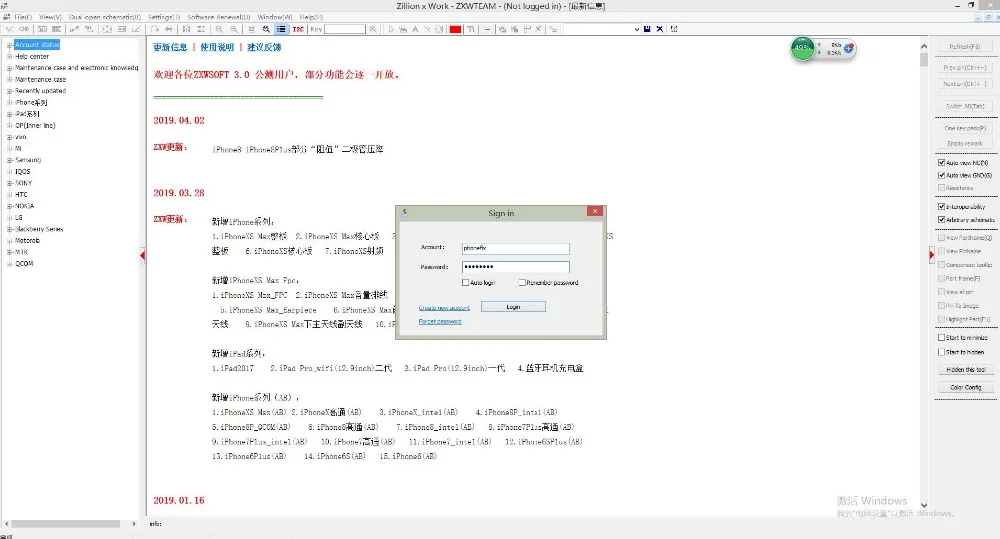Image resolution: width=1000 pixels, height=539 pixels.
Task: Enable Start to hidden checkbox
Action: 941,351
